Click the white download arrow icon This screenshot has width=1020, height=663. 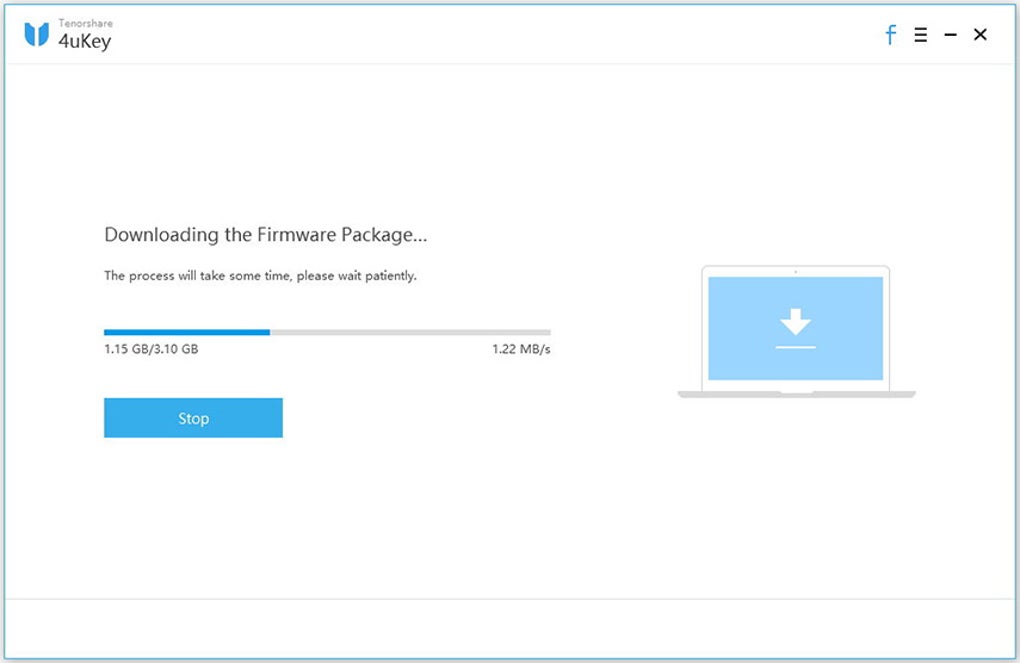796,322
